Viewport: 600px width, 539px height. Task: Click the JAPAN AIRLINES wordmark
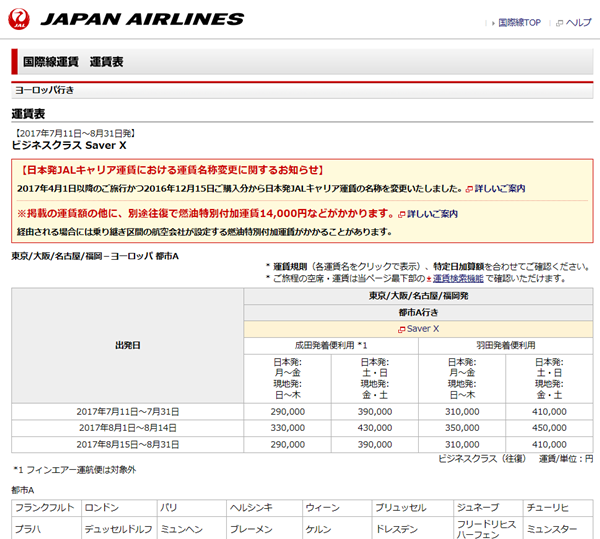coord(142,19)
